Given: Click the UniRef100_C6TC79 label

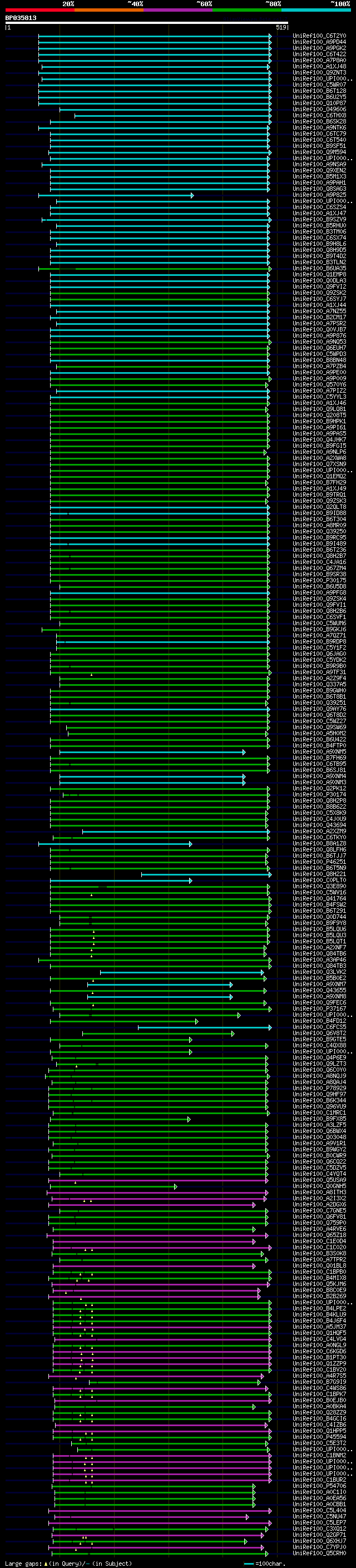Looking at the screenshot, I should tap(319, 134).
